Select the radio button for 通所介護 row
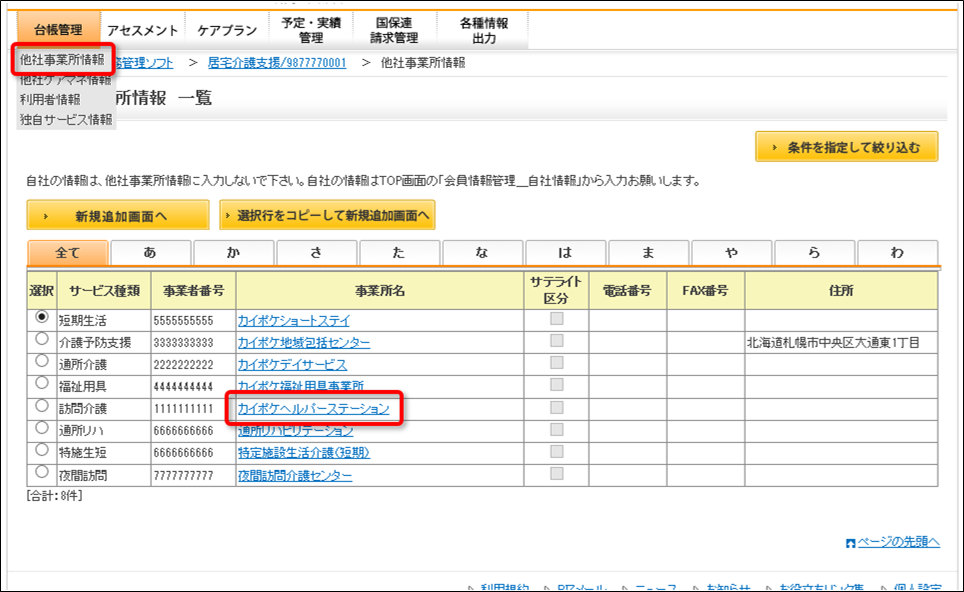The height and width of the screenshot is (592, 964). pos(42,361)
